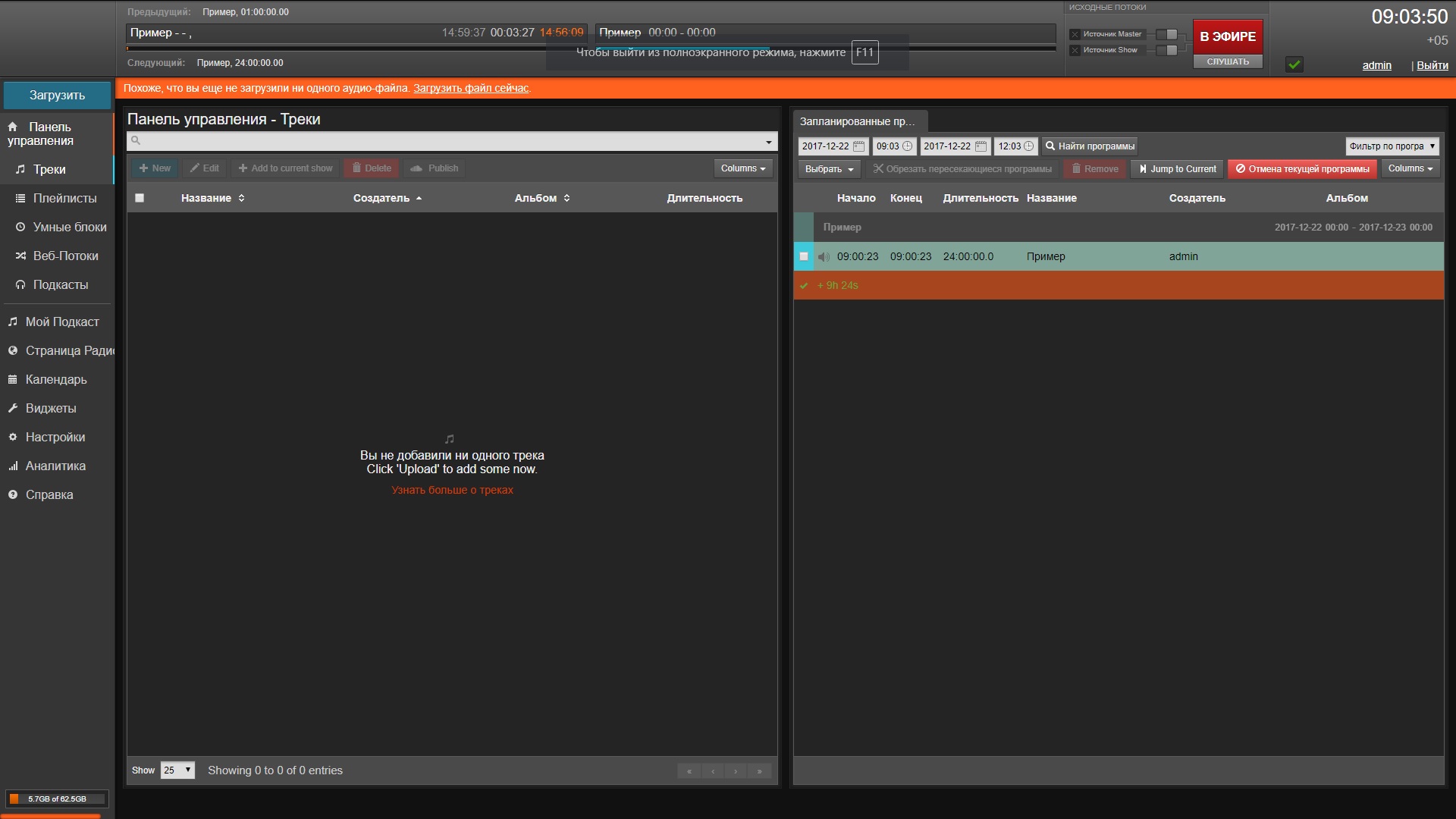Open Умные блоки in sidebar
This screenshot has height=819, width=1456.
tap(69, 227)
